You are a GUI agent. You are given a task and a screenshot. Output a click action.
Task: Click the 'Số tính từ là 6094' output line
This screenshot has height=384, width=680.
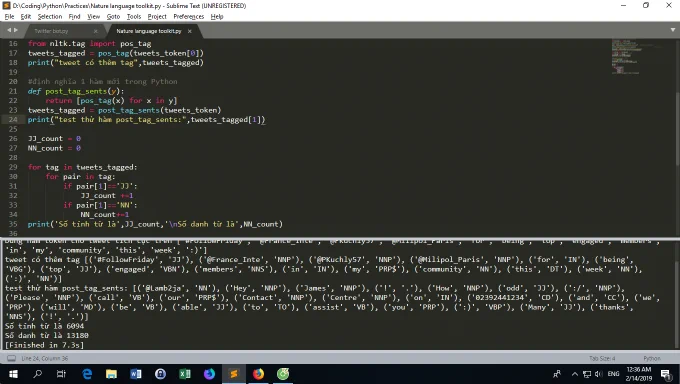[x=44, y=326]
